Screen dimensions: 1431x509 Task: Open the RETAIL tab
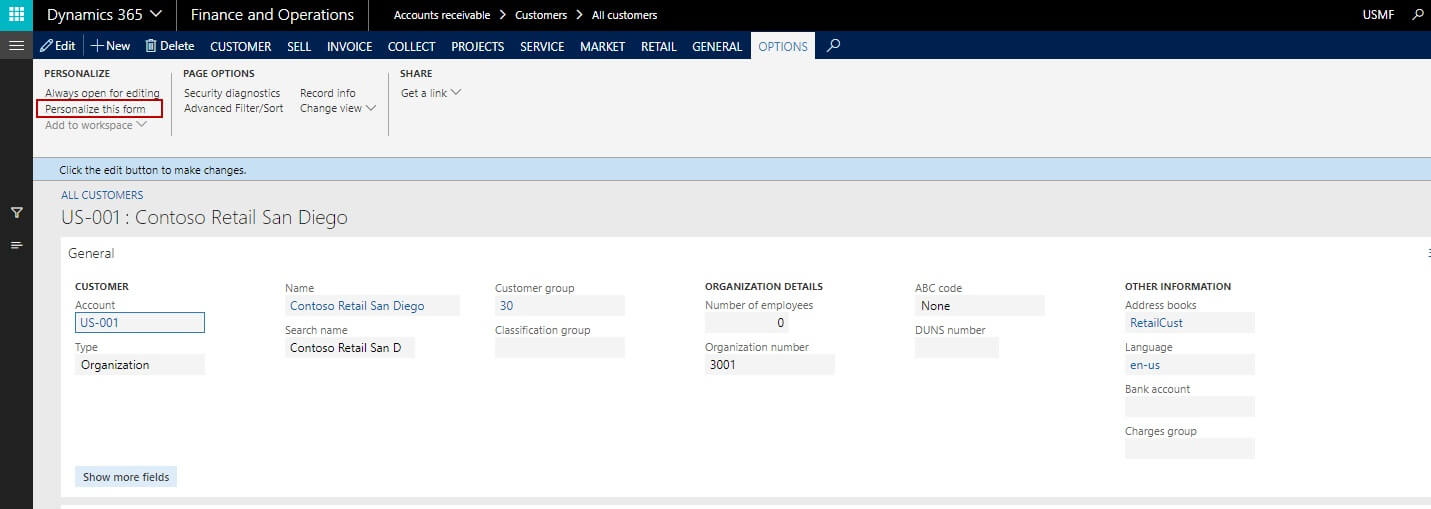(658, 46)
